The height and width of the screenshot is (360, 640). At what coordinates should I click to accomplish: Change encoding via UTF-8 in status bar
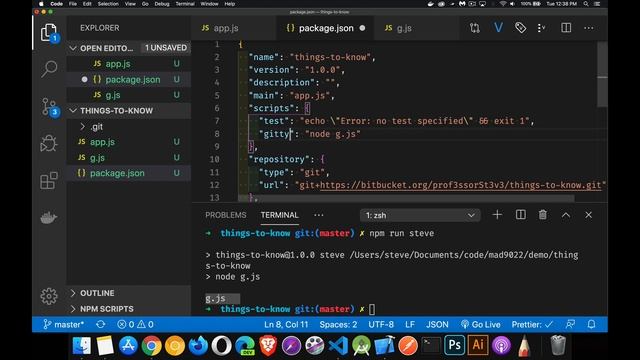(381, 324)
